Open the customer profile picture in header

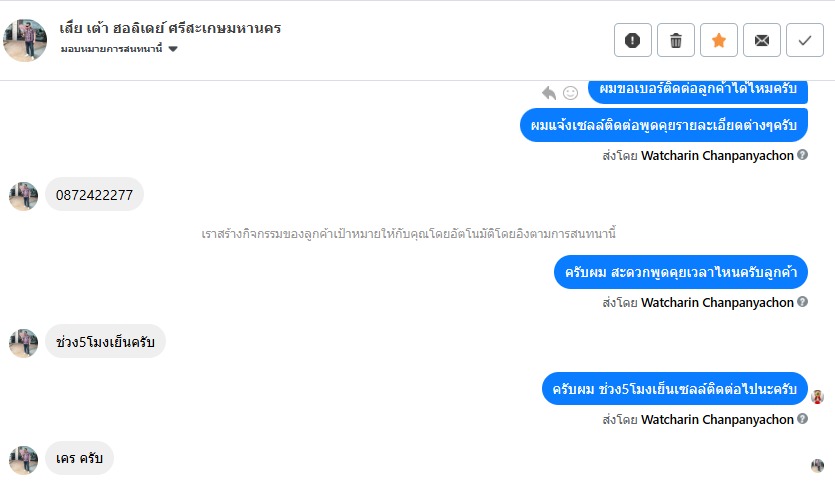pos(25,40)
